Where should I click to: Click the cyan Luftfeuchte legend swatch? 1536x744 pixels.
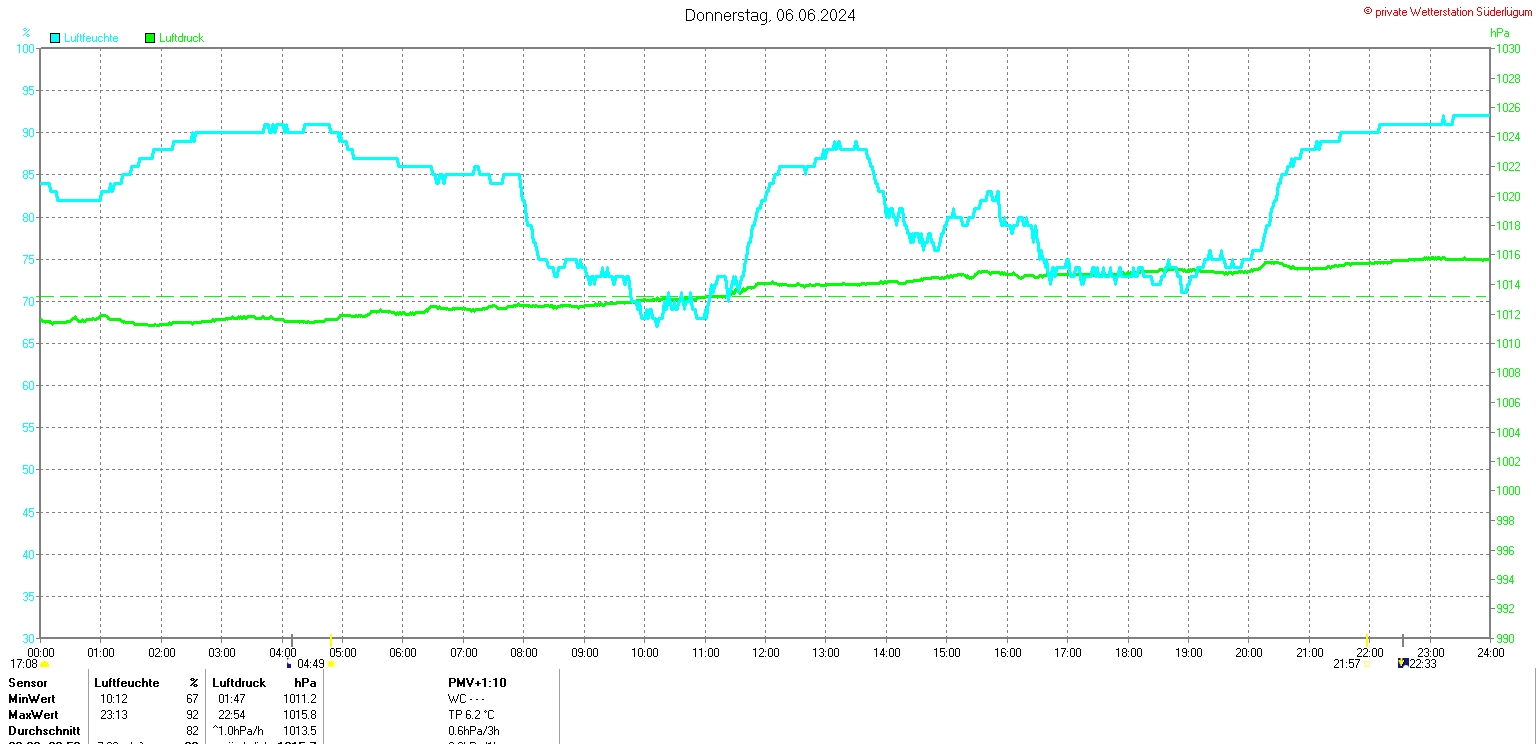55,38
